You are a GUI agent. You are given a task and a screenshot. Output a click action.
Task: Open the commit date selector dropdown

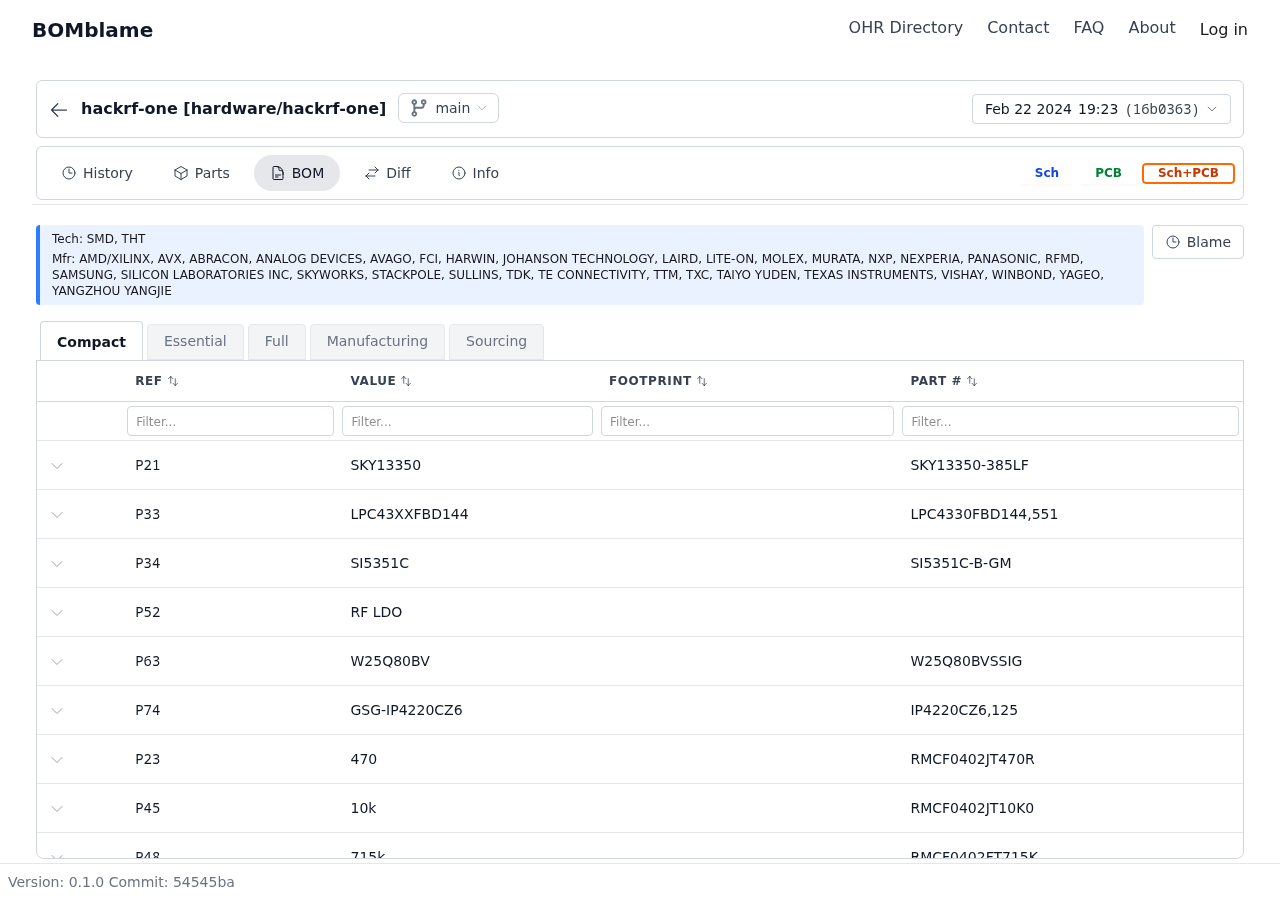pos(1100,109)
